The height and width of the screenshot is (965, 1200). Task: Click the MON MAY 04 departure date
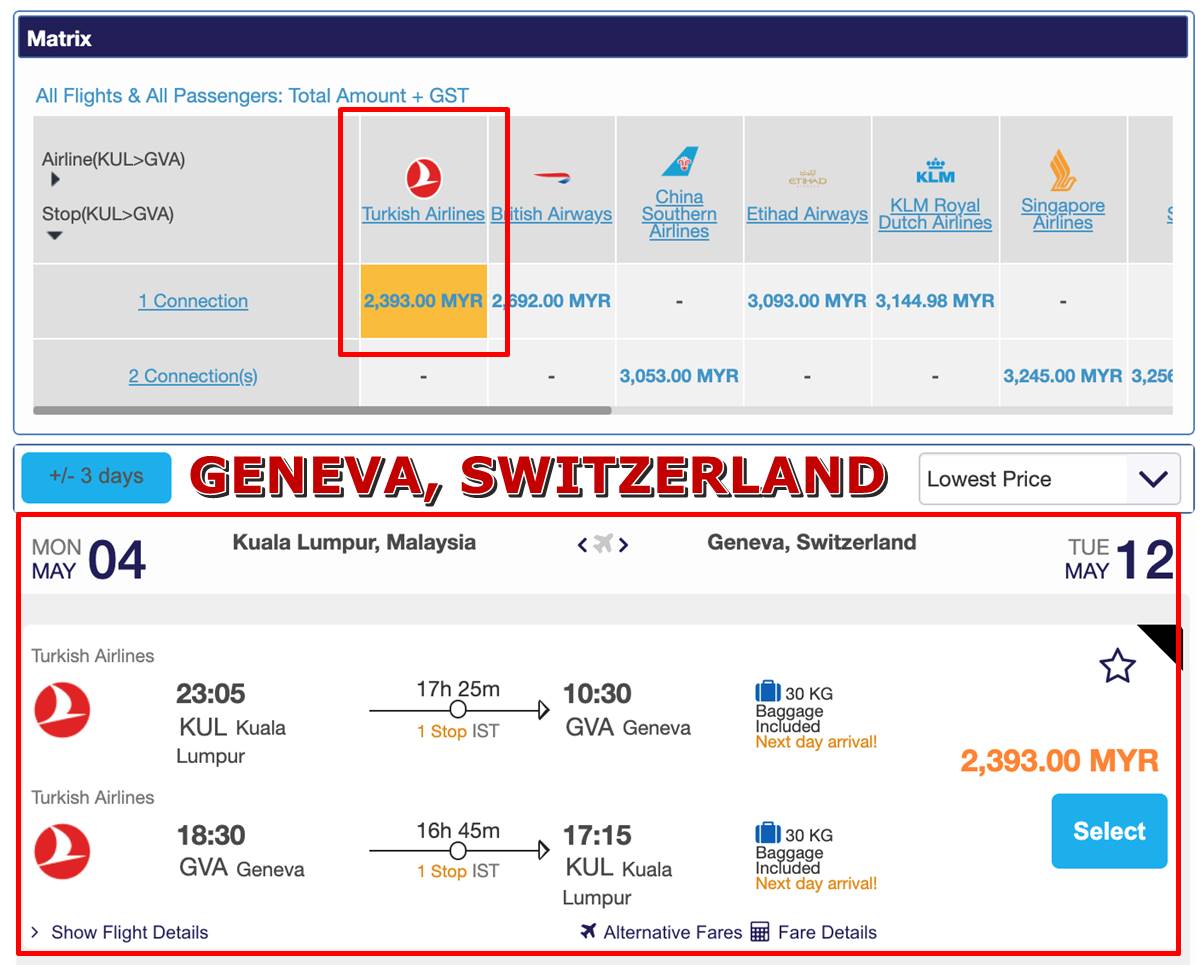point(89,560)
